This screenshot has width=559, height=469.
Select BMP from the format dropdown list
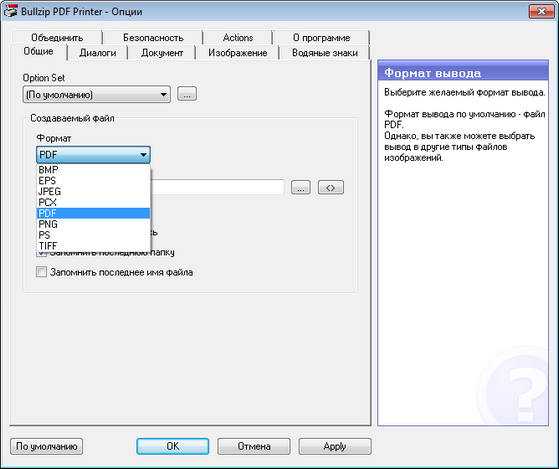[93, 170]
